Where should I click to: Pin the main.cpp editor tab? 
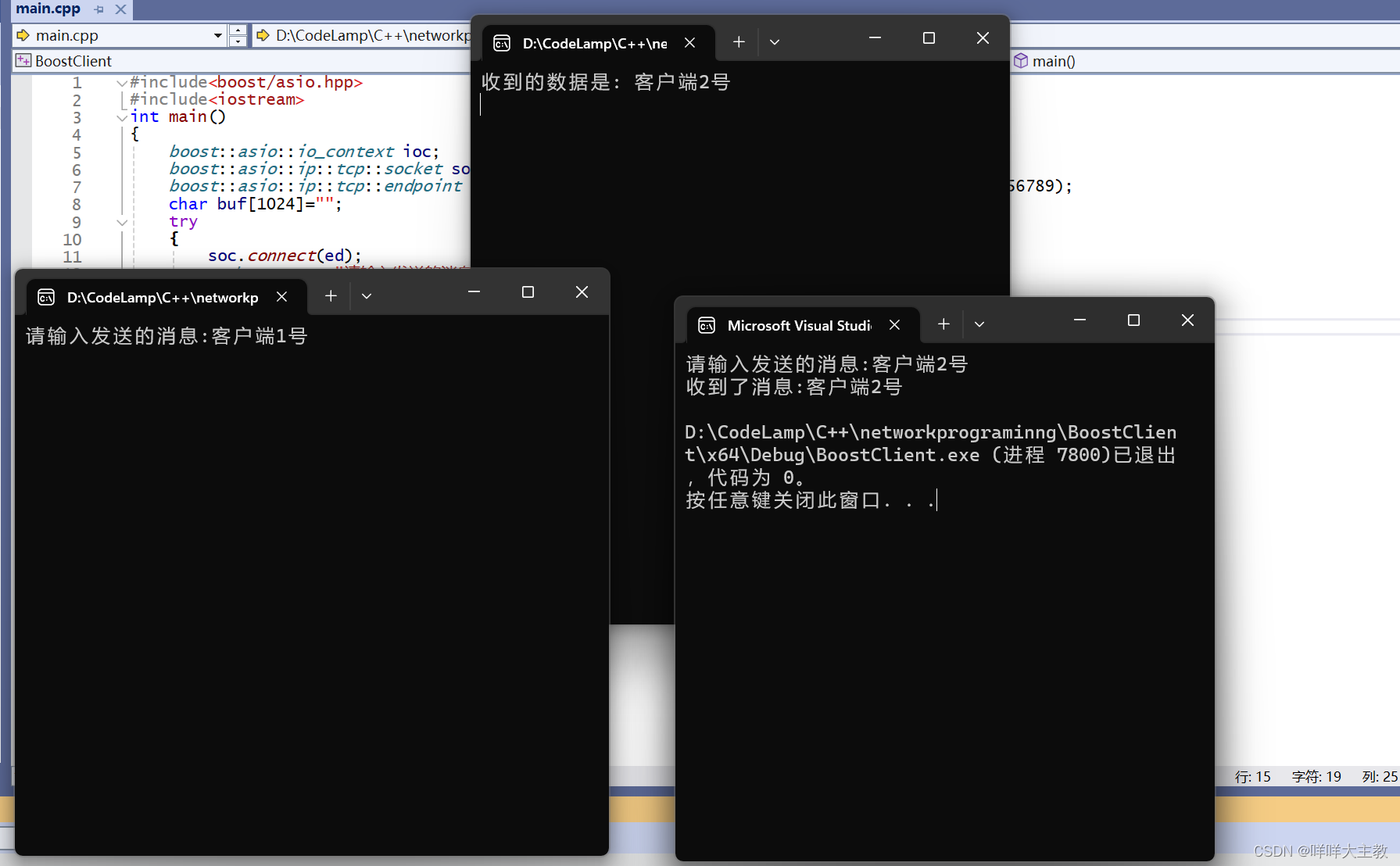point(98,10)
